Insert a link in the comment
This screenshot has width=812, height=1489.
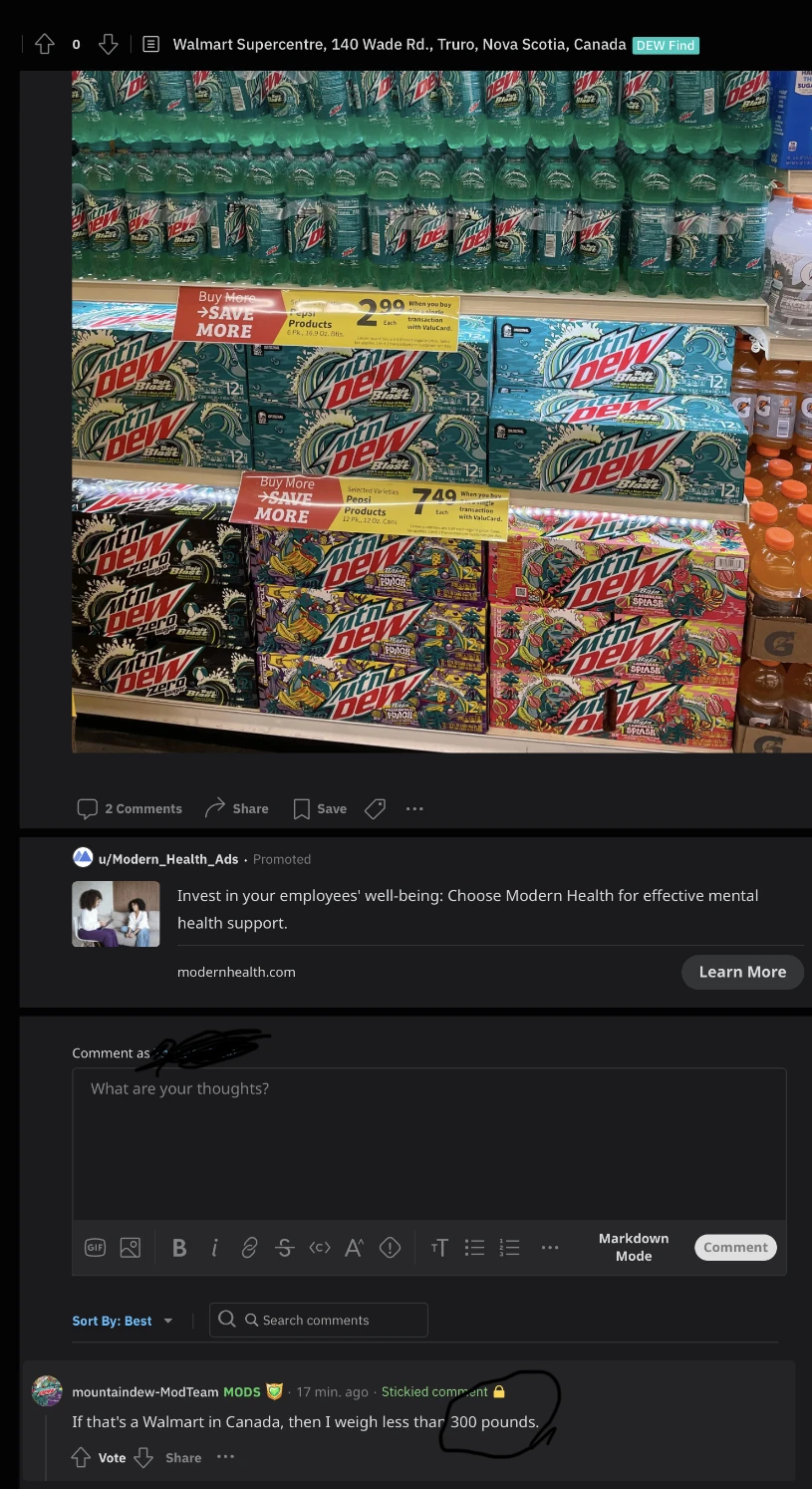click(249, 1248)
